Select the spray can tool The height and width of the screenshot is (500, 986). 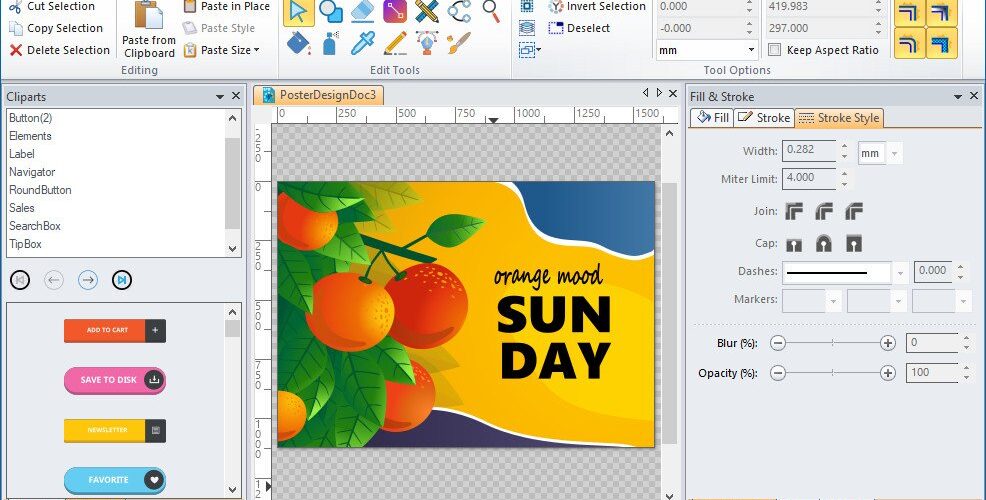point(331,43)
